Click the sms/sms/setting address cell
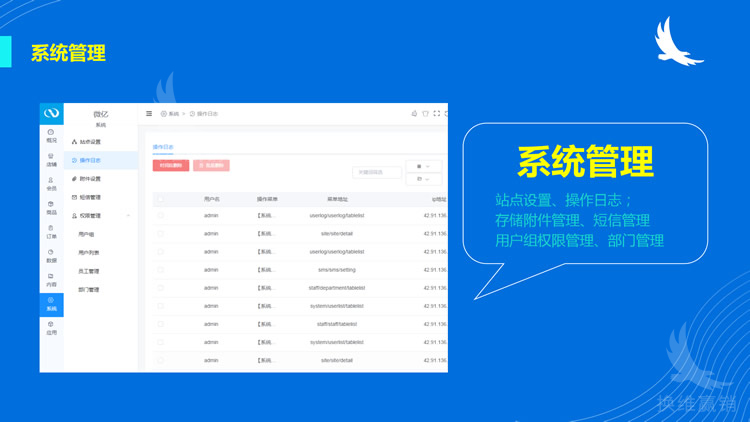The image size is (750, 422). (x=337, y=270)
